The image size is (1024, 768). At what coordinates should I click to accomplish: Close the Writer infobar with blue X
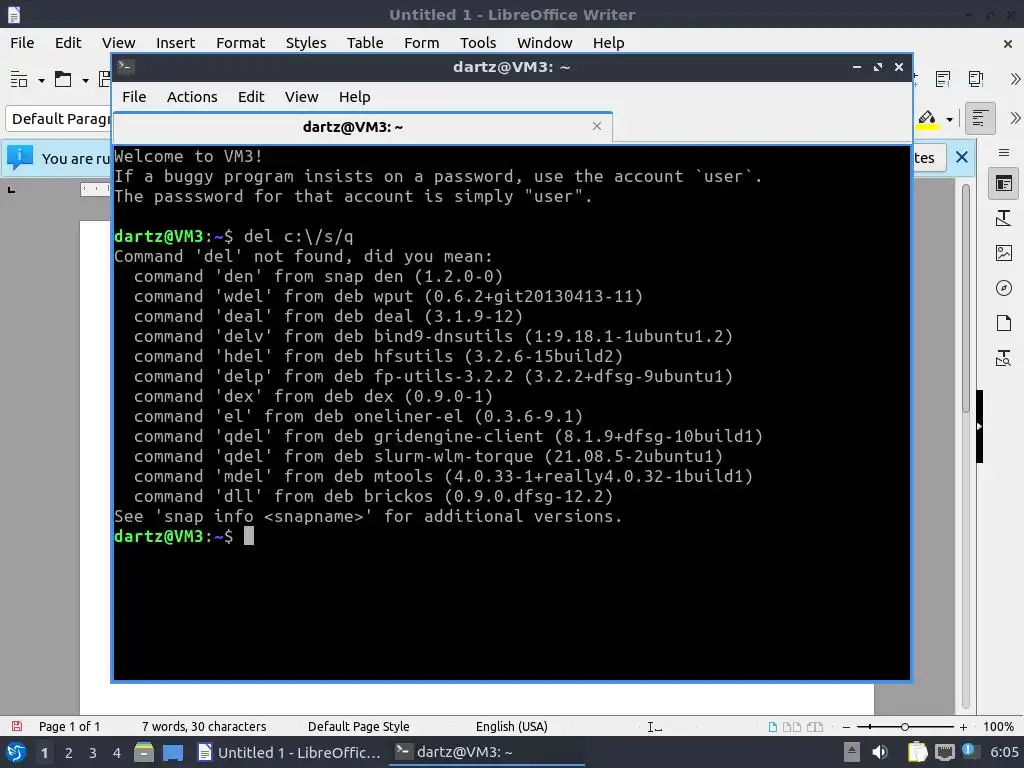(x=961, y=157)
